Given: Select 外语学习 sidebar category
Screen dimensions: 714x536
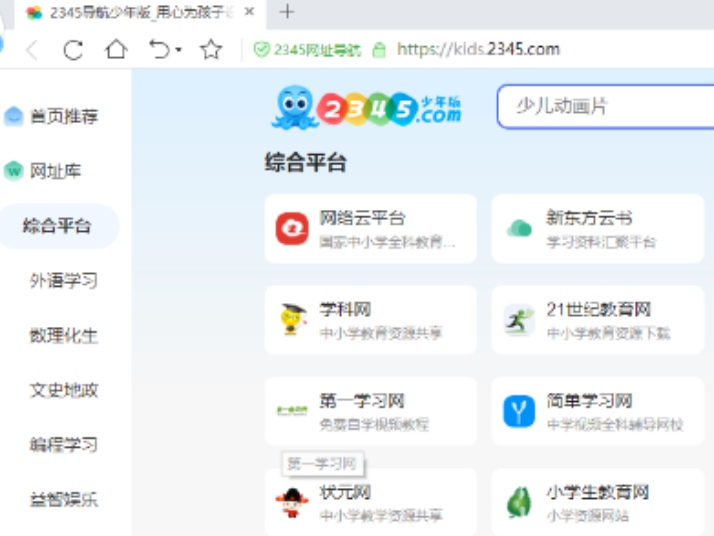Looking at the screenshot, I should [x=63, y=281].
